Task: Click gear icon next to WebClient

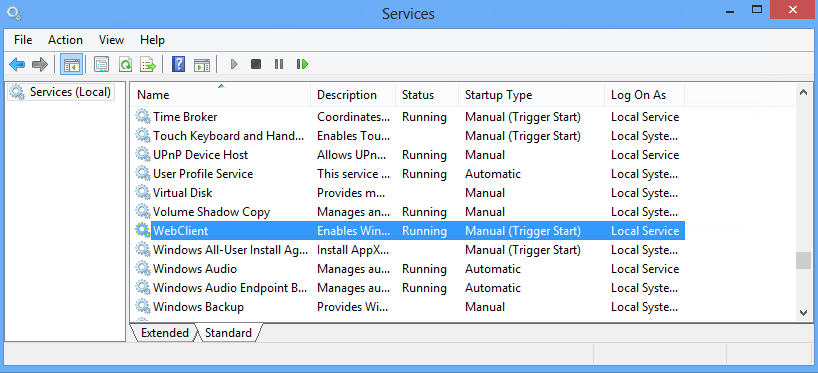Action: [143, 231]
